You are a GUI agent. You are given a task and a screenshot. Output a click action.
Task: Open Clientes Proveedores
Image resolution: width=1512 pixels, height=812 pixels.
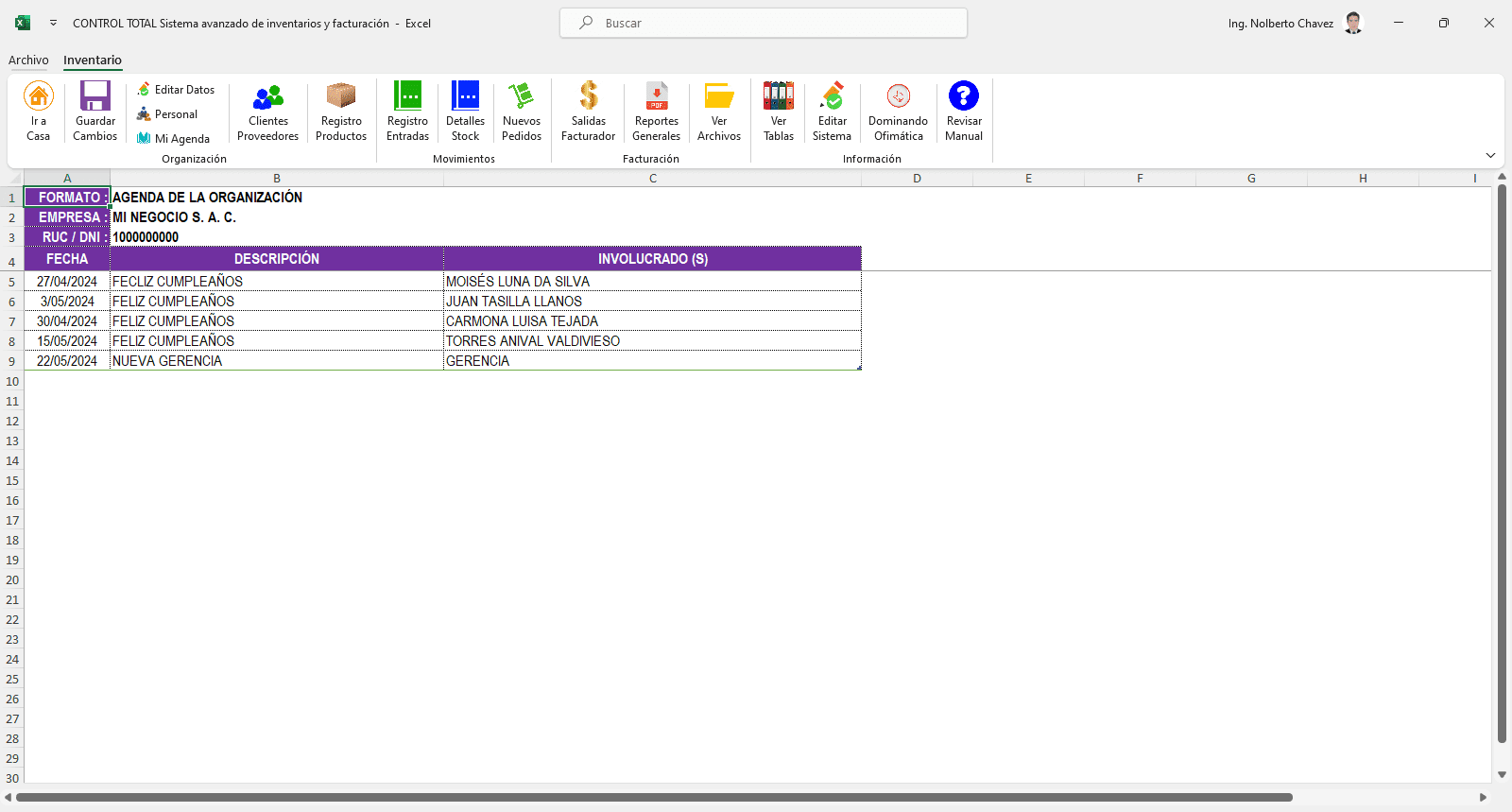268,111
